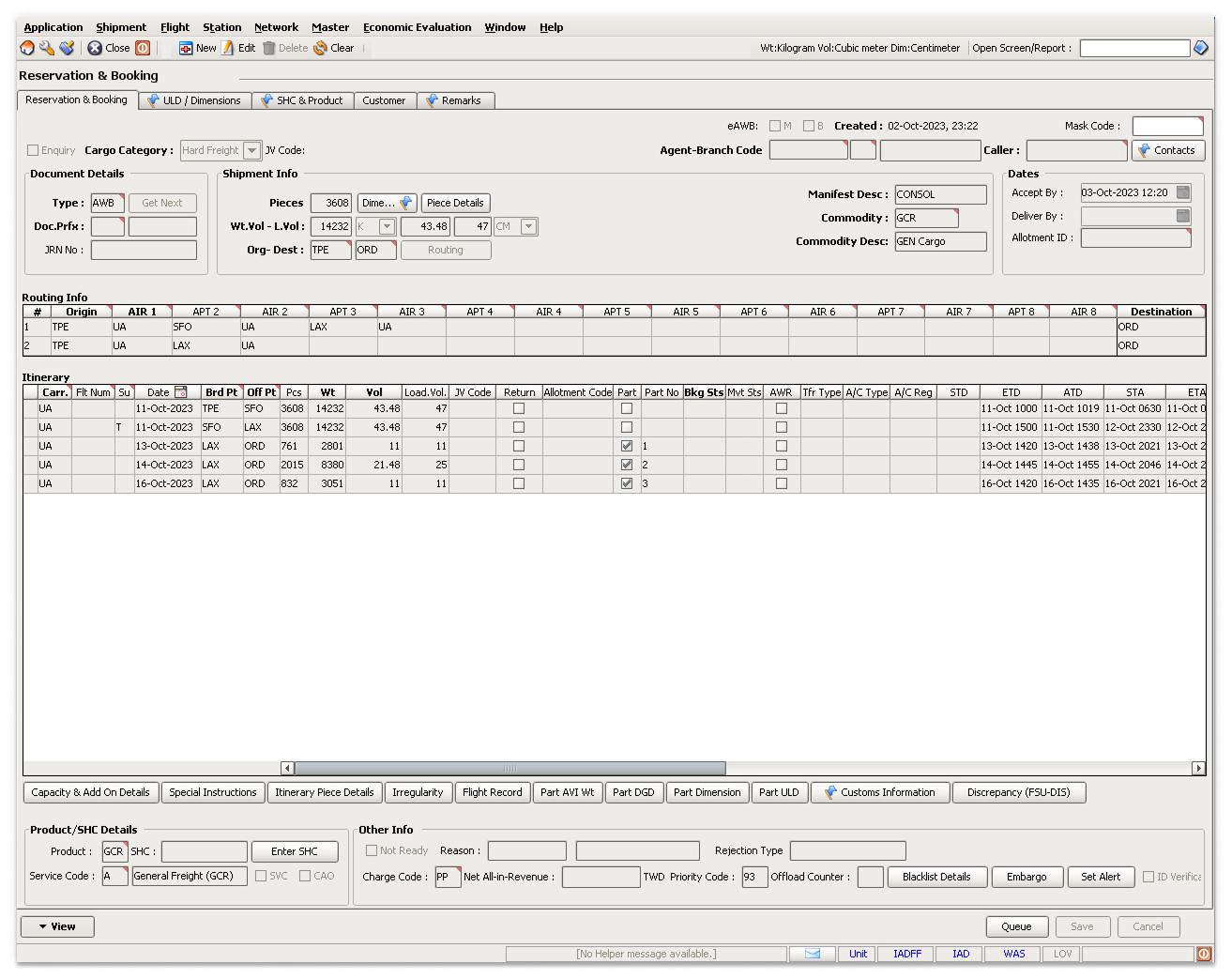This screenshot has width=1232, height=979.
Task: Open Special Instructions
Action: [x=213, y=792]
